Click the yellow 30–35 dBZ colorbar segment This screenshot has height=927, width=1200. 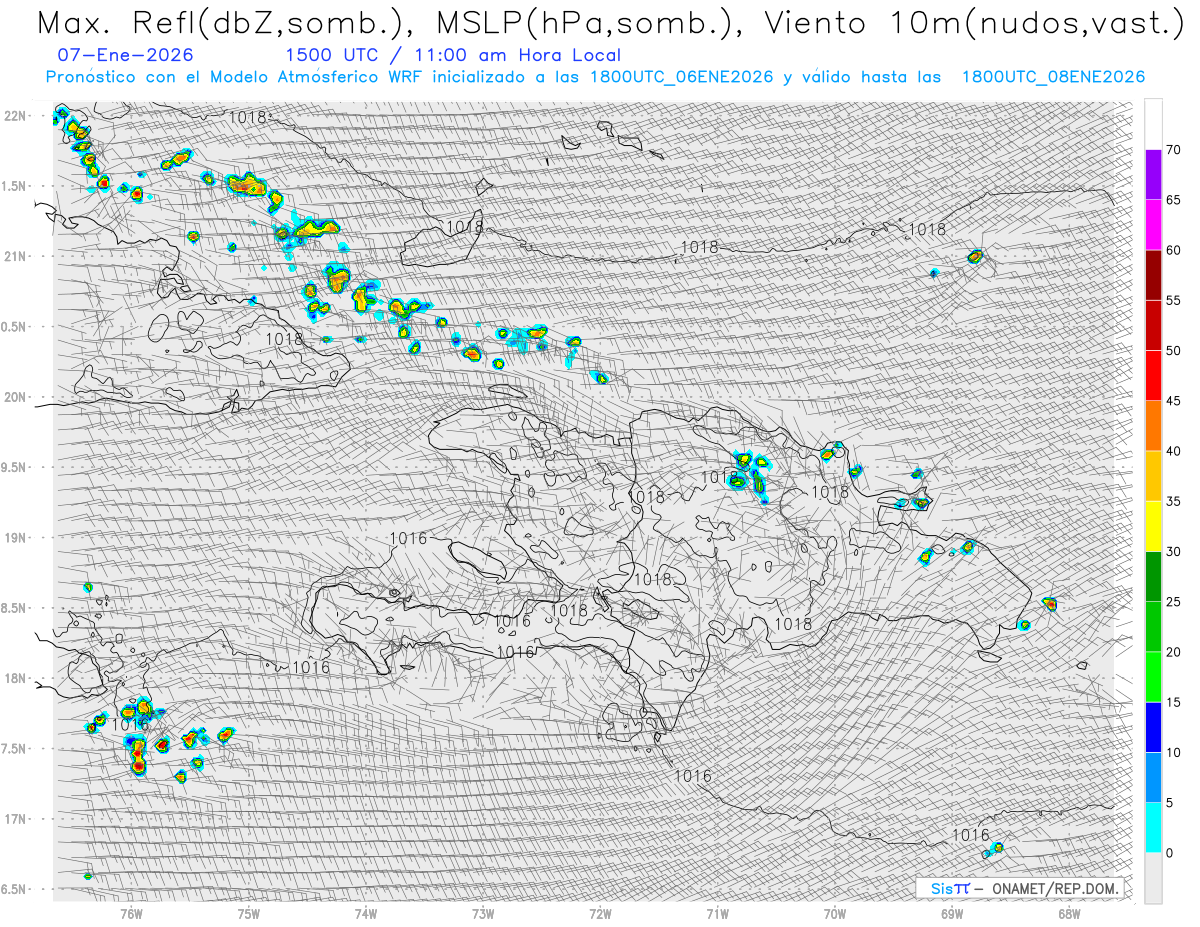point(1153,526)
